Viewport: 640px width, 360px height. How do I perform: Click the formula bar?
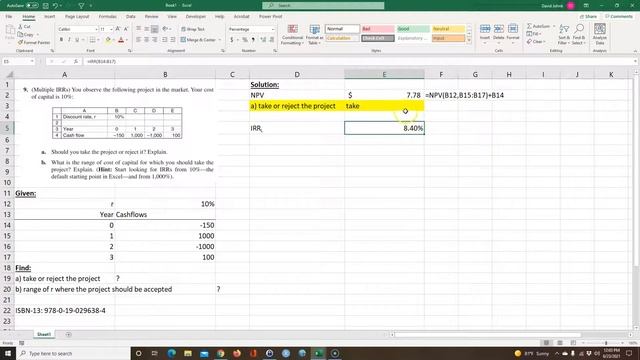[359, 62]
